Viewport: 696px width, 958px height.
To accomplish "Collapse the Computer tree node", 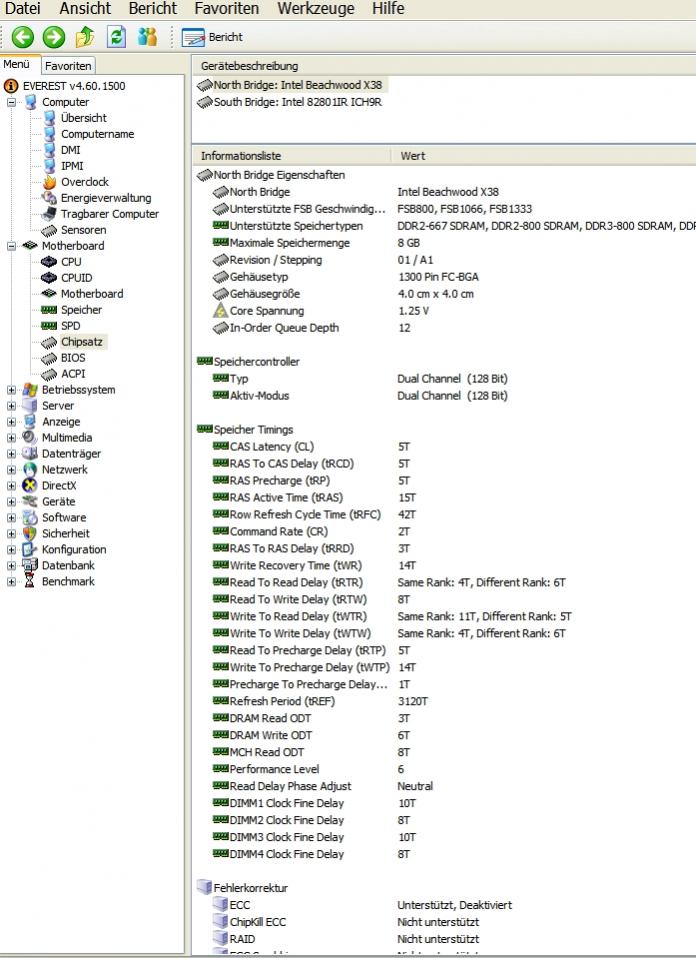I will (11, 102).
